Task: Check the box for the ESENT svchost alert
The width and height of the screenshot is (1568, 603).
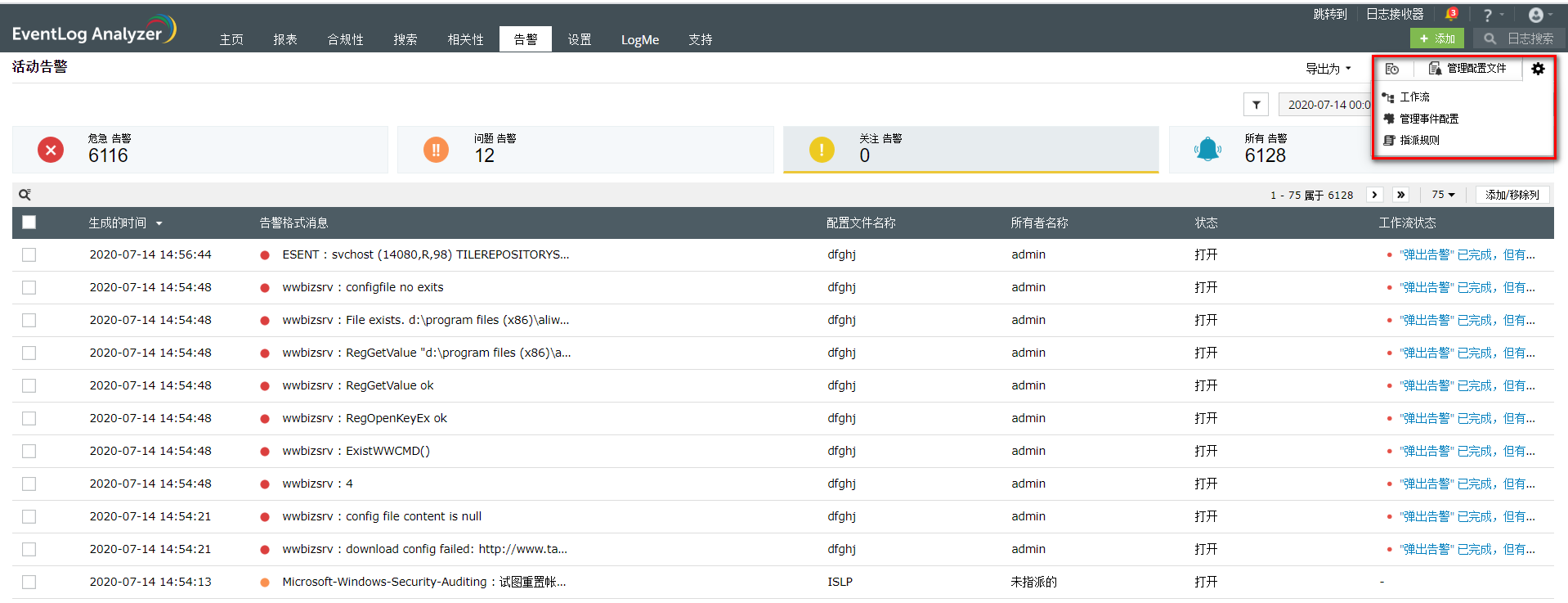Action: tap(29, 255)
